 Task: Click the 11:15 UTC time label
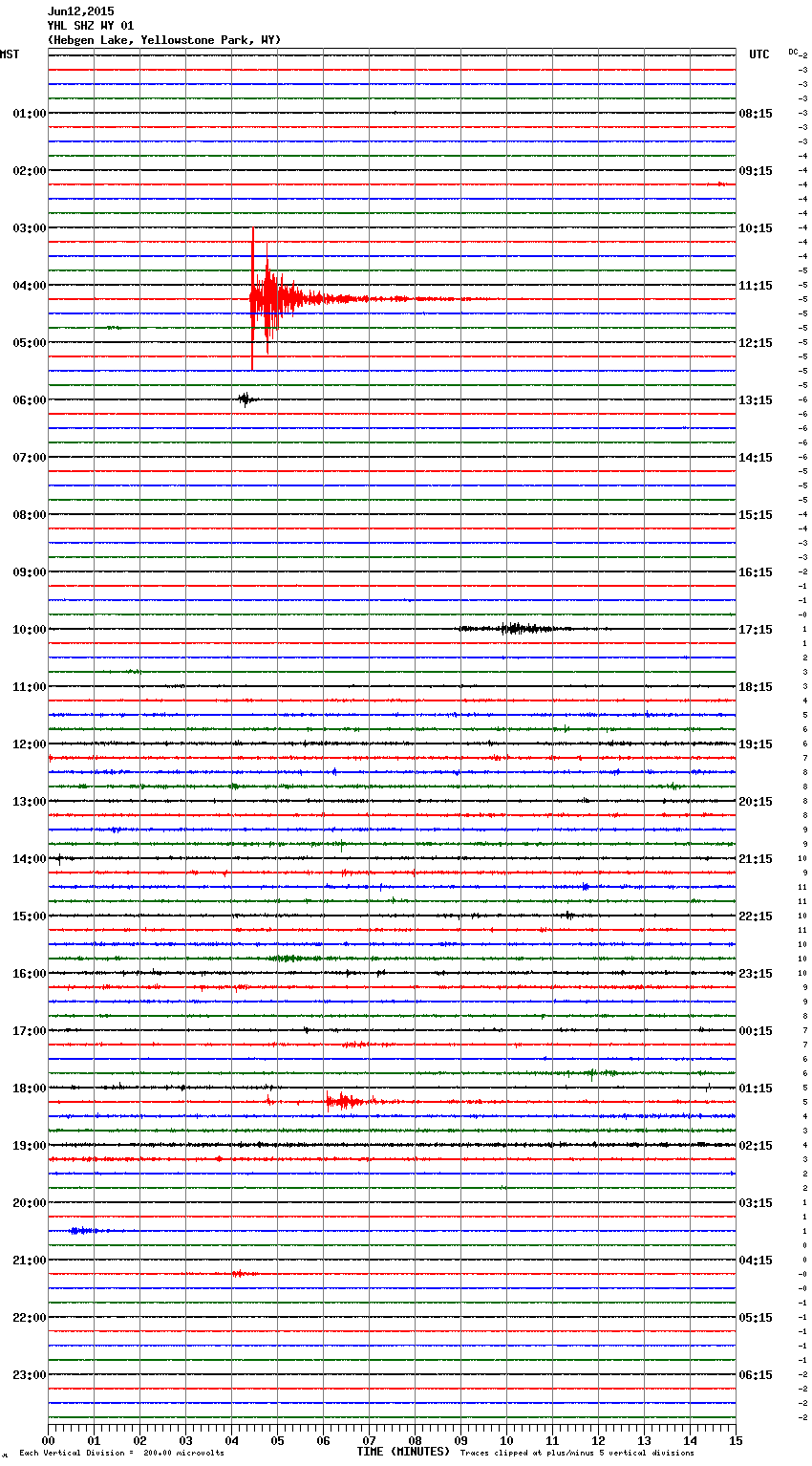coord(756,286)
